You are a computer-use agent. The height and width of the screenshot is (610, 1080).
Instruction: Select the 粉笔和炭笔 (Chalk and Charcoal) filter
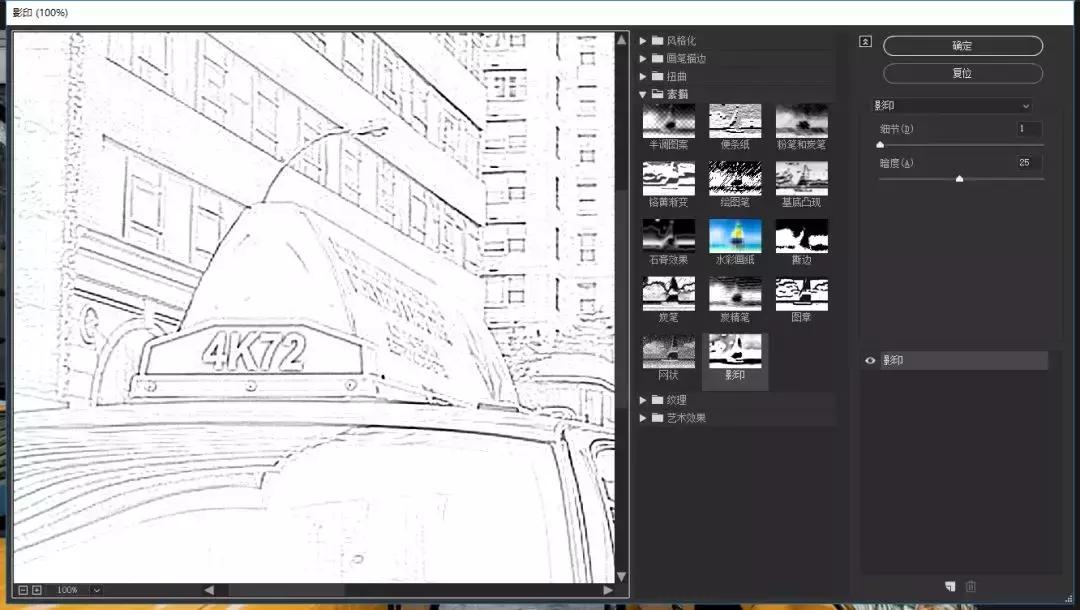pyautogui.click(x=801, y=123)
